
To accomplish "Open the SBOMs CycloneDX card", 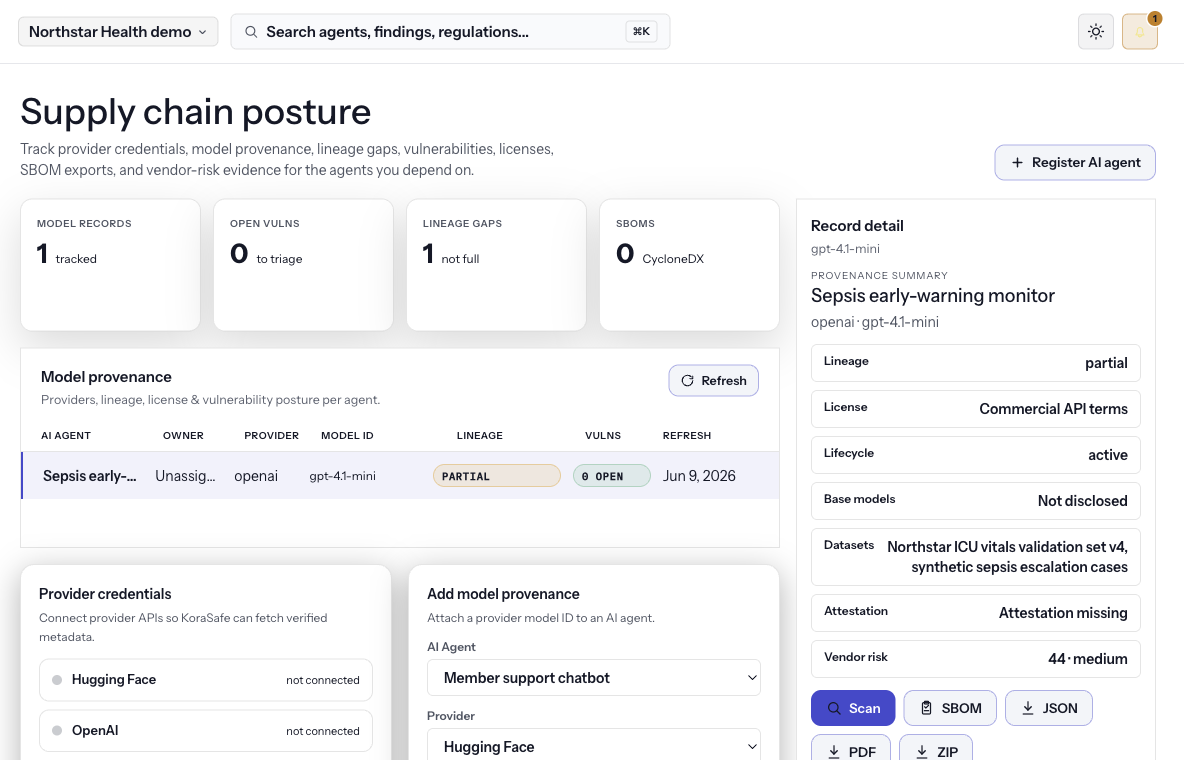I will [x=689, y=264].
